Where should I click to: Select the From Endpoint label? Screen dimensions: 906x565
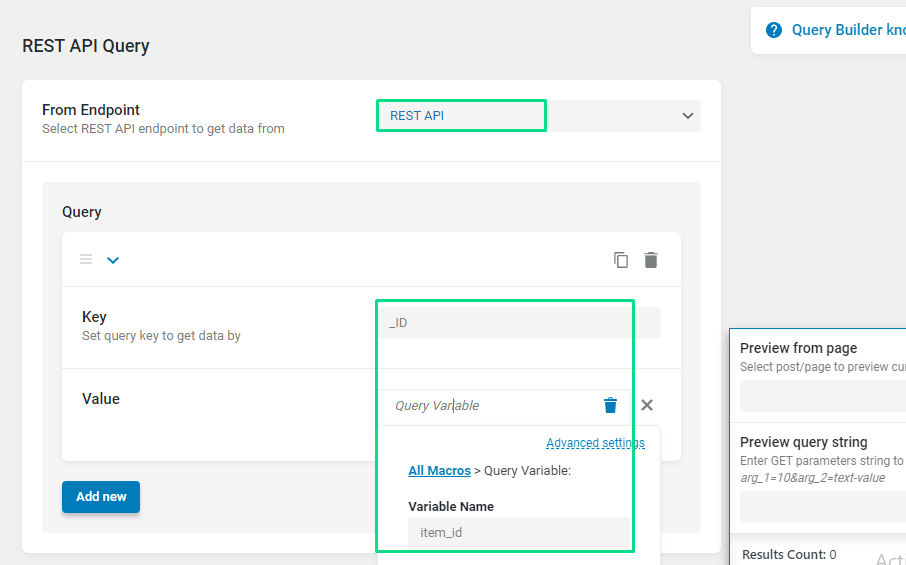91,110
